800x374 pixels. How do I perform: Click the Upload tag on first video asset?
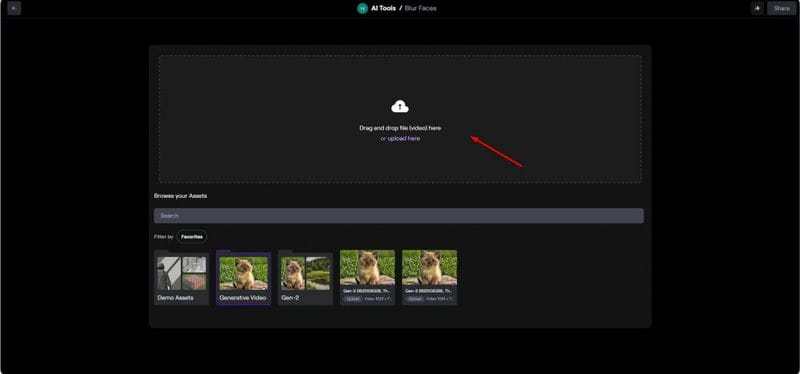point(353,299)
